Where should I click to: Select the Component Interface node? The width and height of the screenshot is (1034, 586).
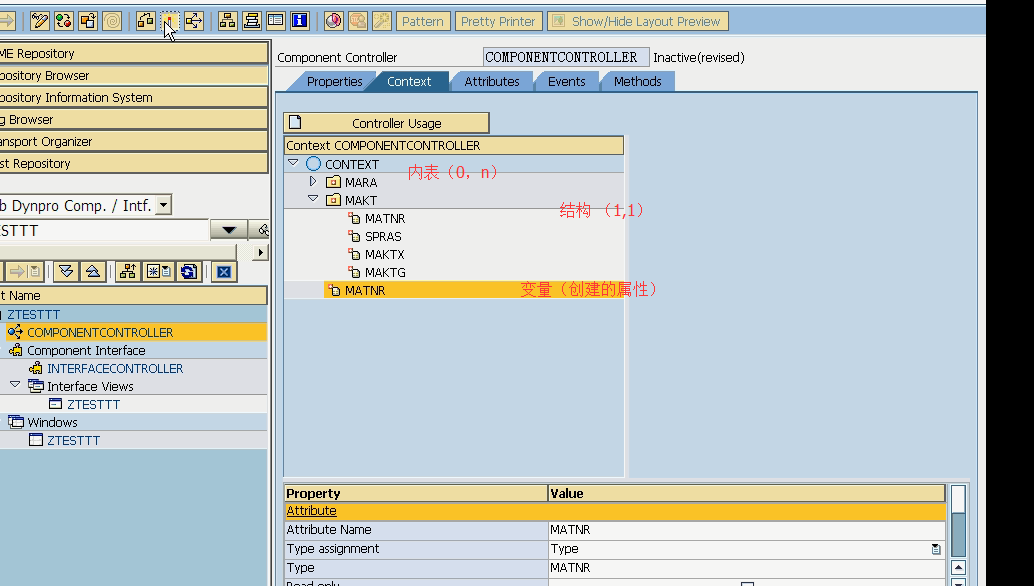point(86,351)
